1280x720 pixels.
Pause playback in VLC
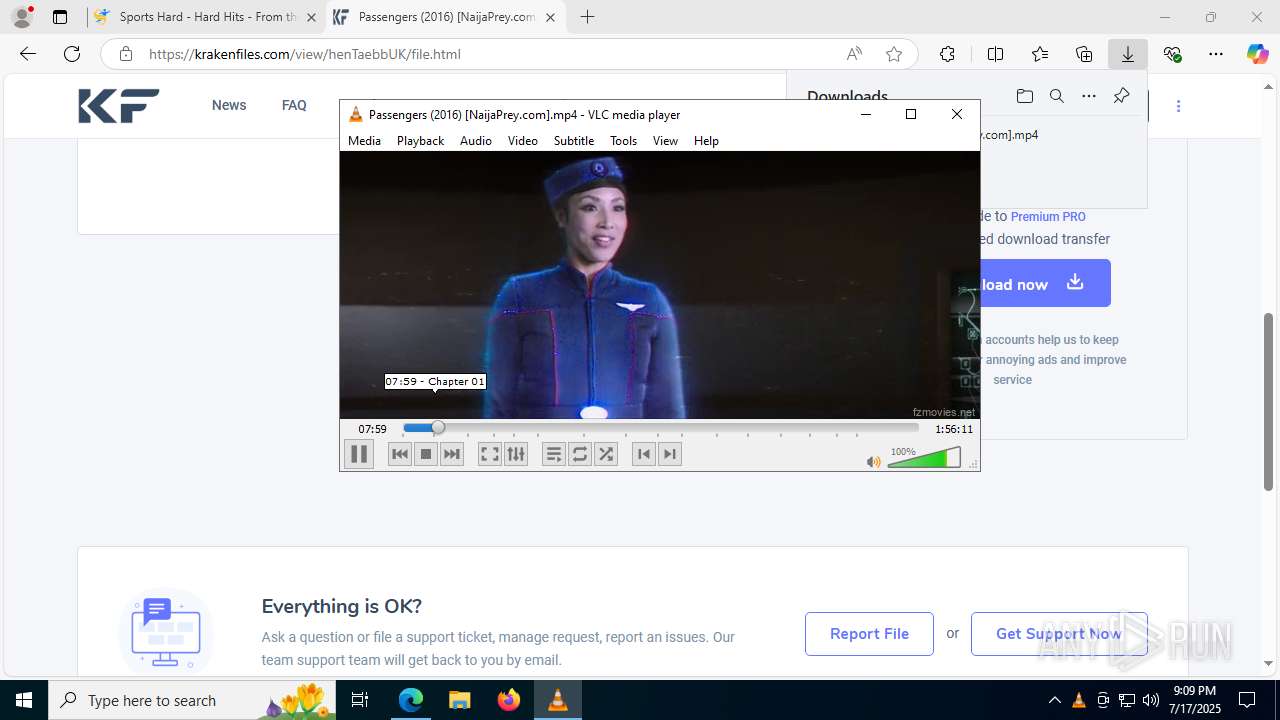click(358, 454)
